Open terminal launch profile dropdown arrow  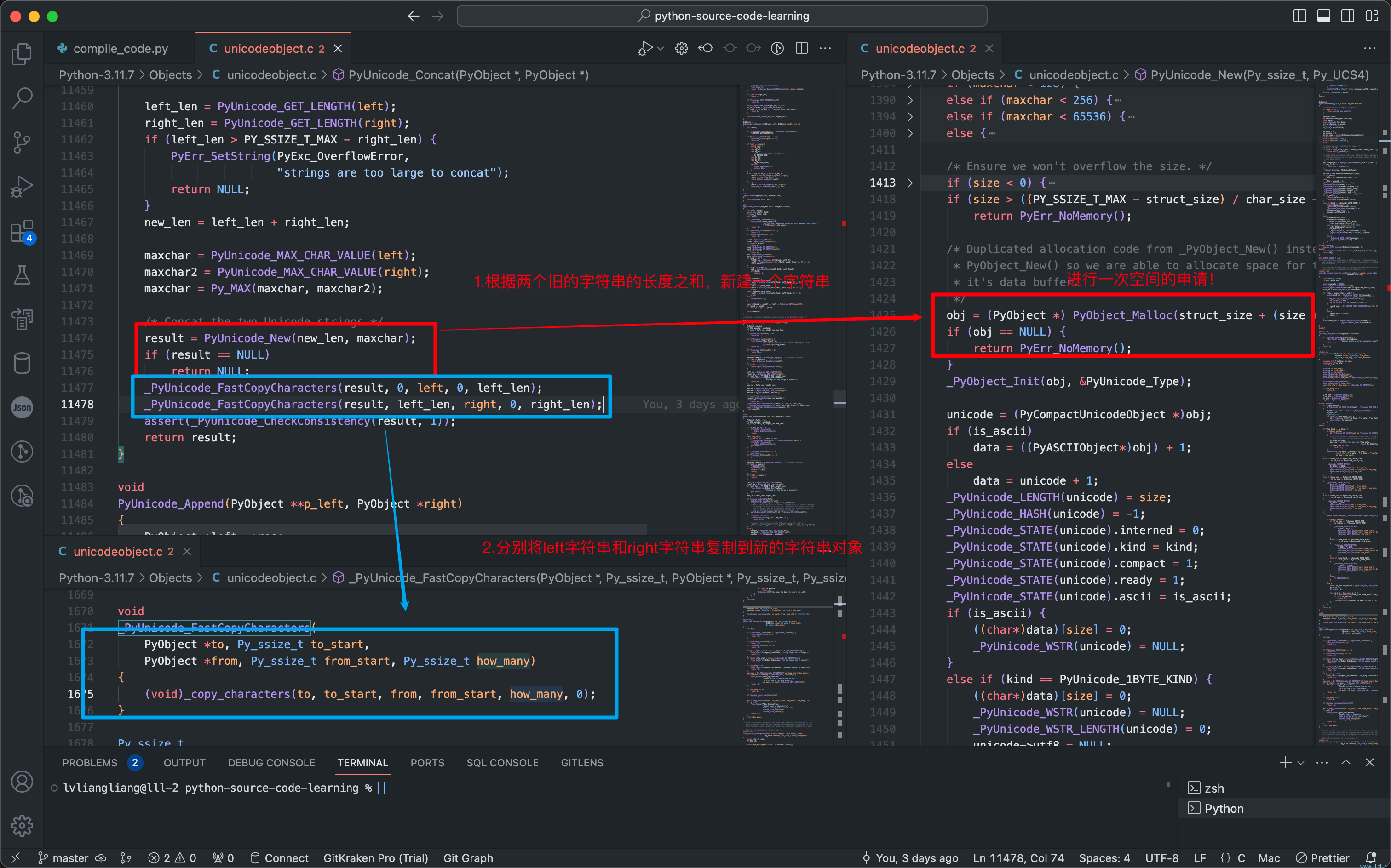point(1301,762)
